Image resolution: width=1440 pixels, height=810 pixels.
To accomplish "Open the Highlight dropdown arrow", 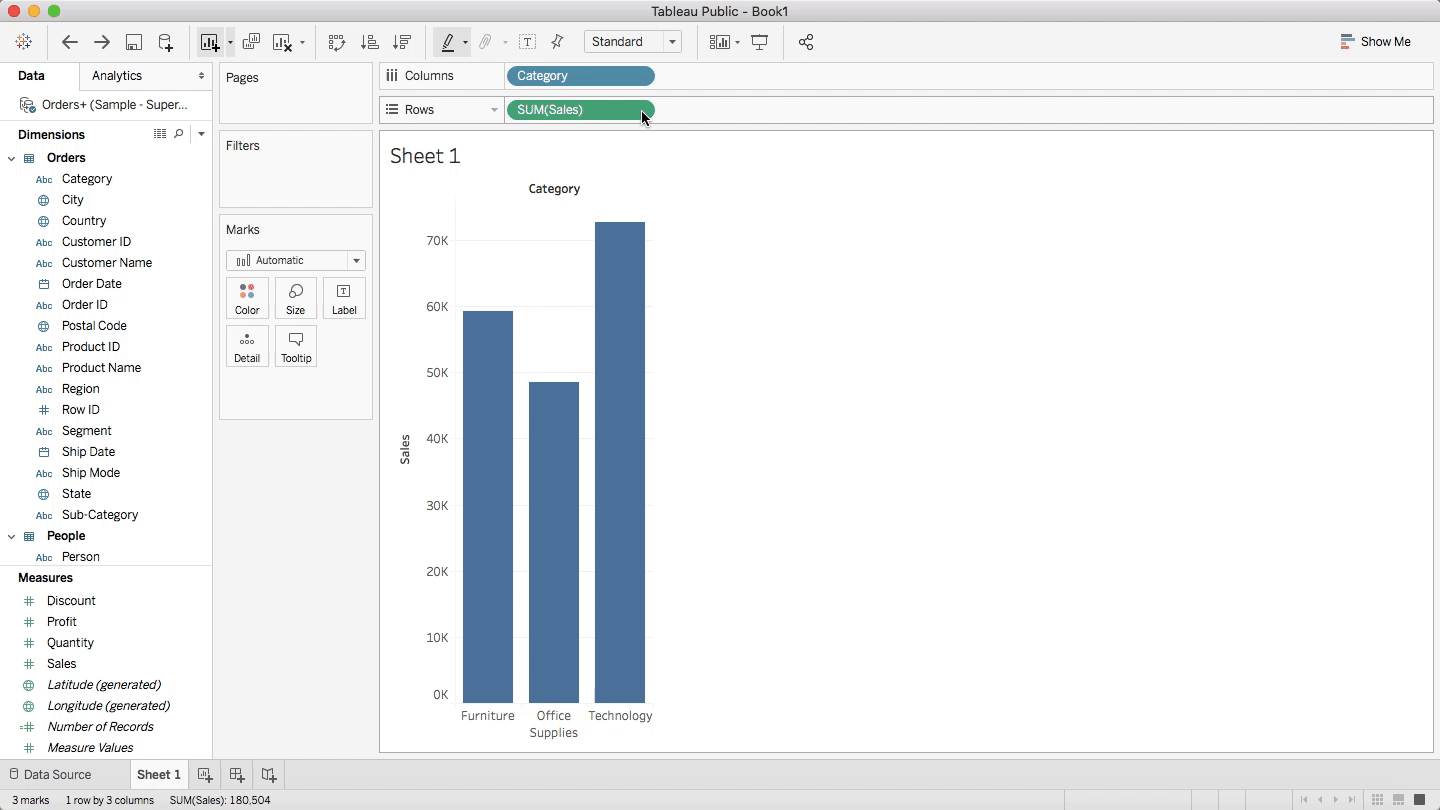I will 465,43.
